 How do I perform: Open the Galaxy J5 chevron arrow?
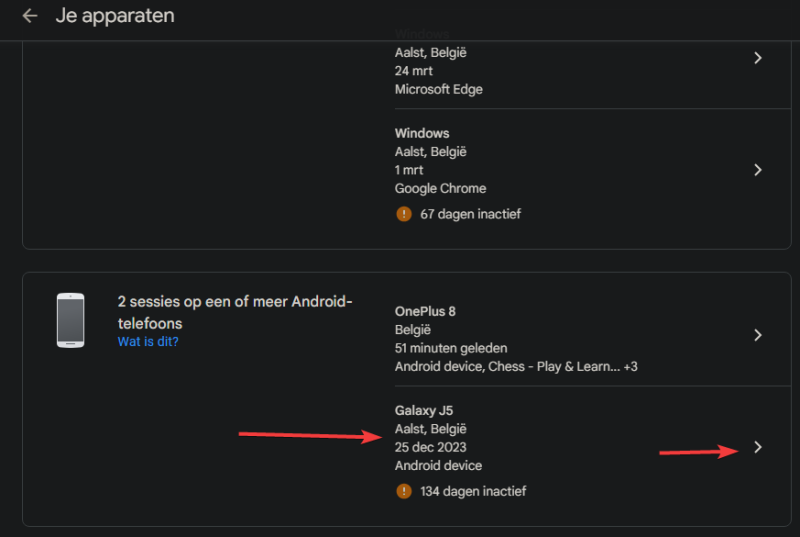coord(757,448)
